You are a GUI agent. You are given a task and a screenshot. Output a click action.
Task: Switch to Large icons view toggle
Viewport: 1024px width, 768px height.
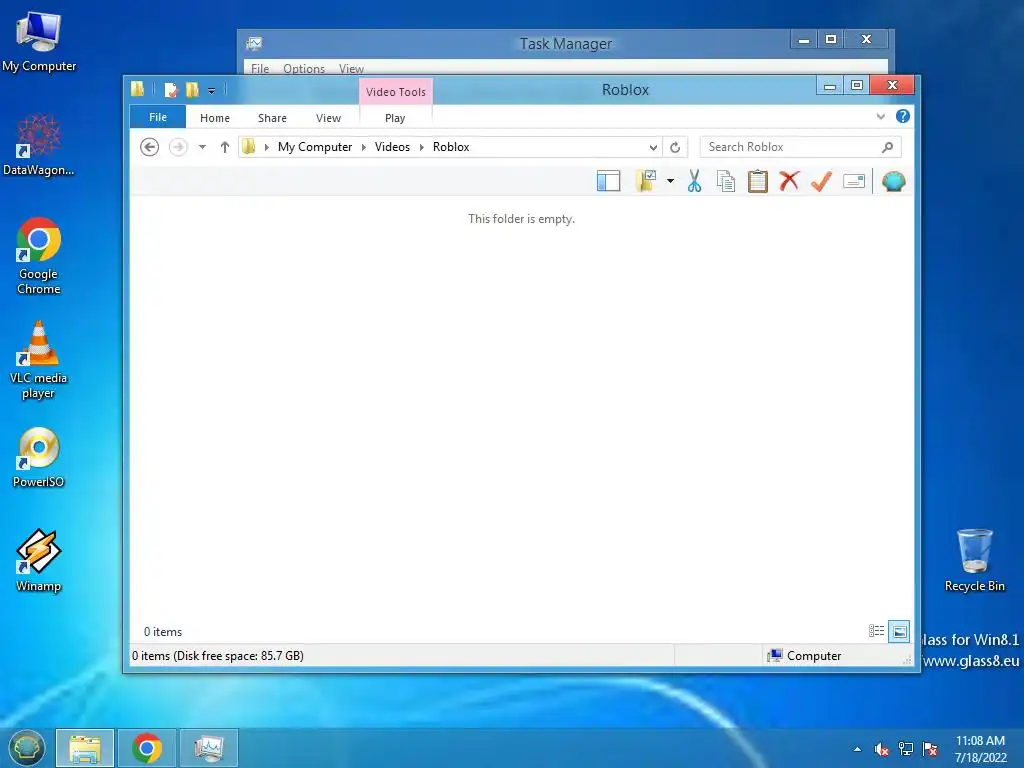tap(899, 631)
